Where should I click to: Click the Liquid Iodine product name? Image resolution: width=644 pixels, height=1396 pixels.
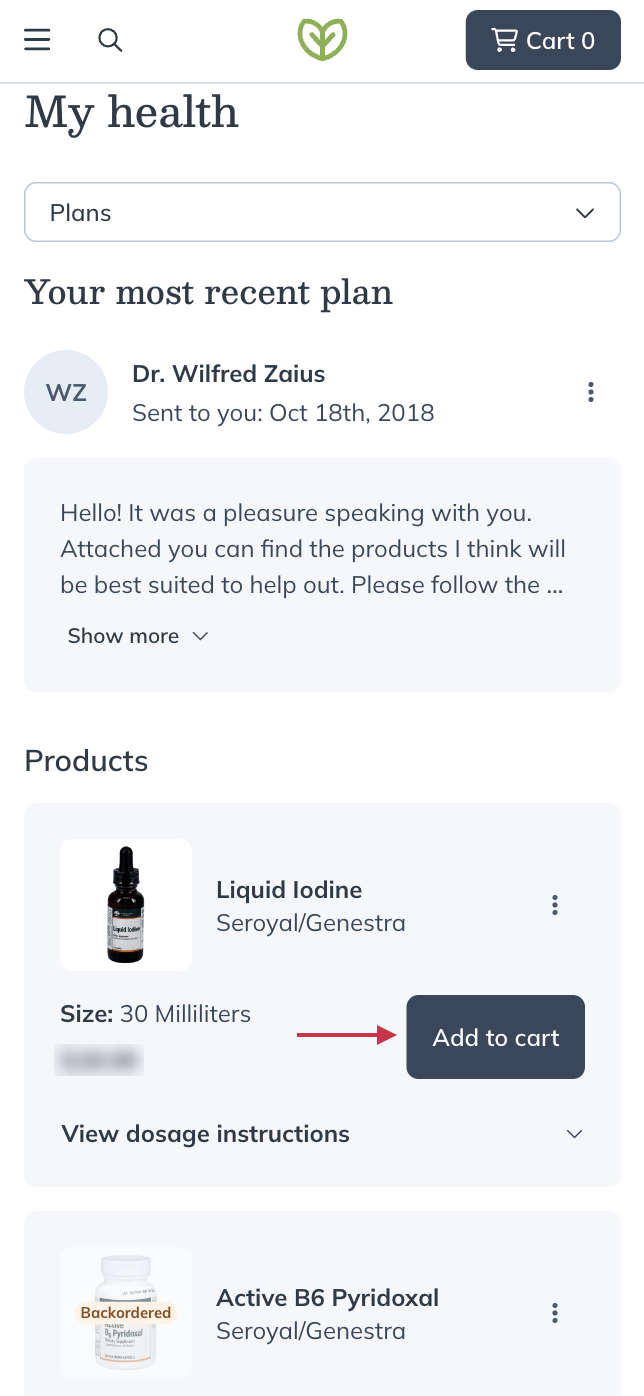tap(289, 890)
